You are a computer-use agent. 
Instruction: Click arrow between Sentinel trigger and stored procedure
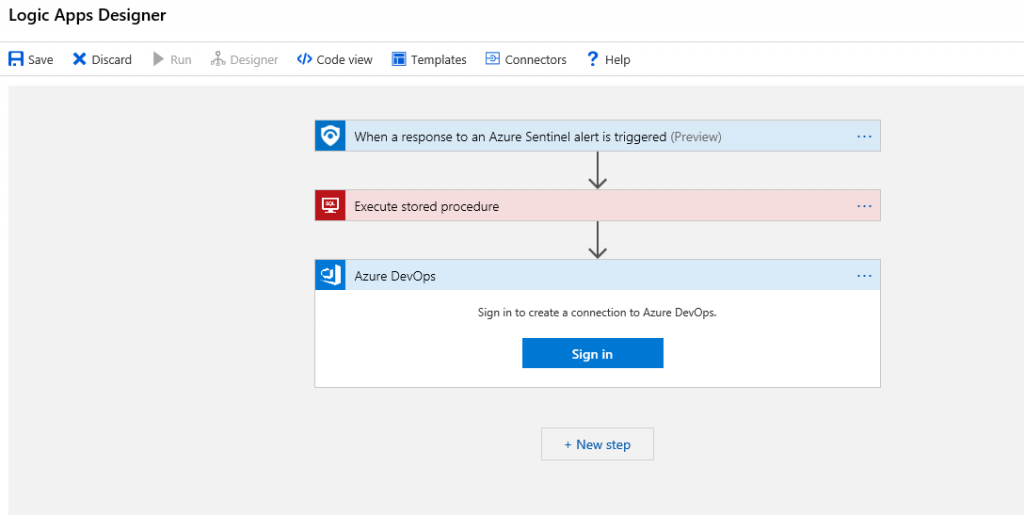(x=598, y=170)
